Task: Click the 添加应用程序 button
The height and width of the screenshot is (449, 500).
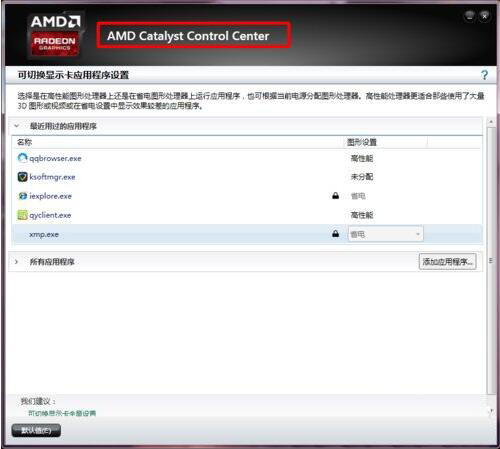Action: pyautogui.click(x=447, y=261)
